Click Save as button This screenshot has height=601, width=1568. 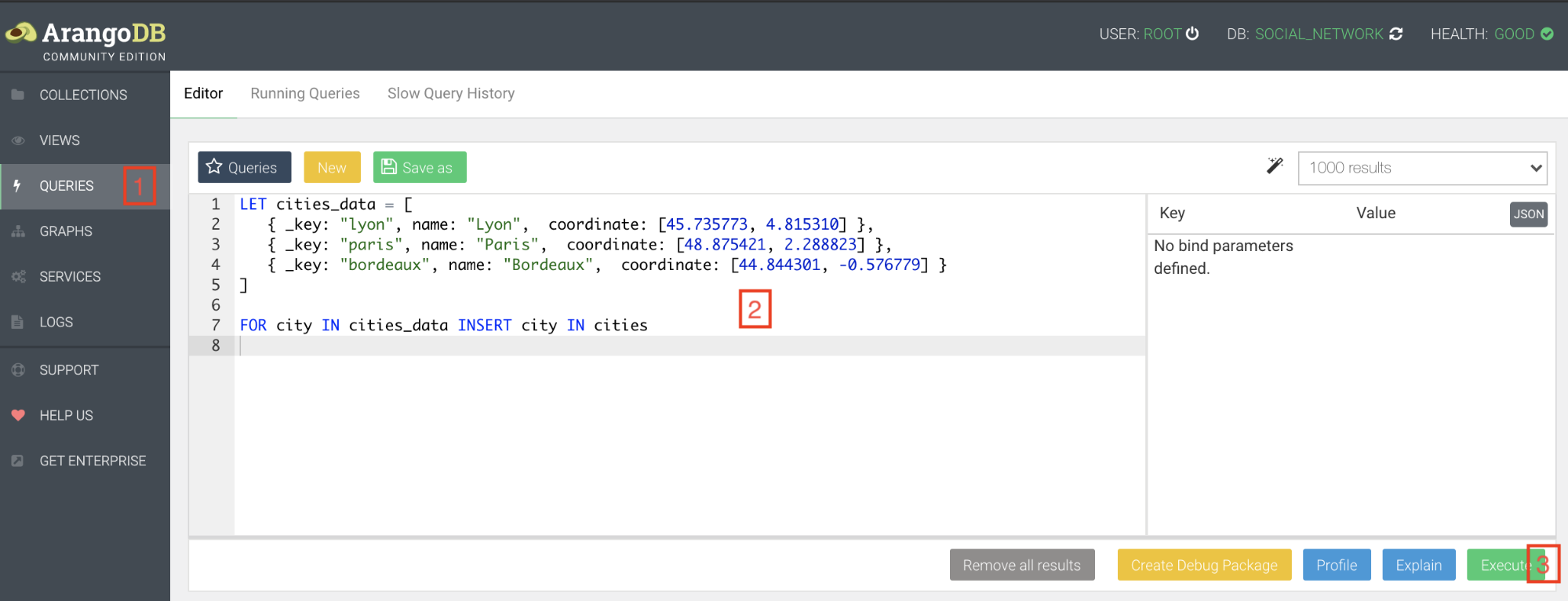click(419, 167)
